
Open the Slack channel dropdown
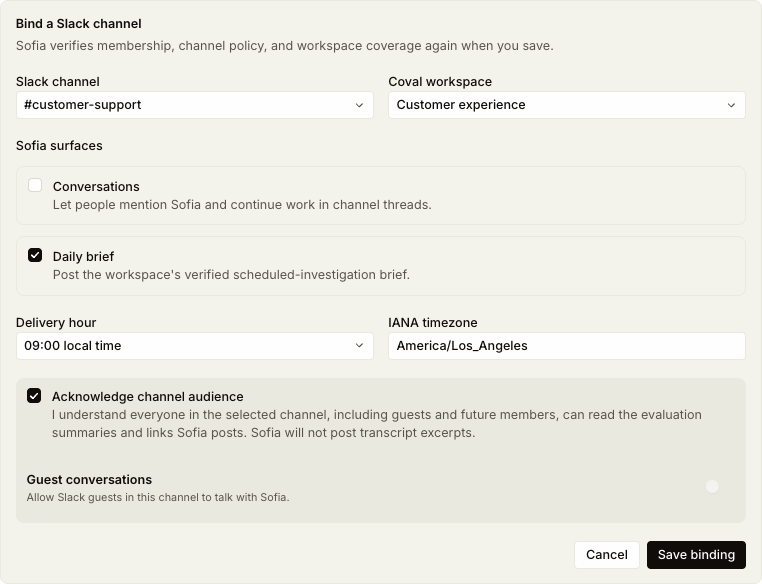point(194,105)
